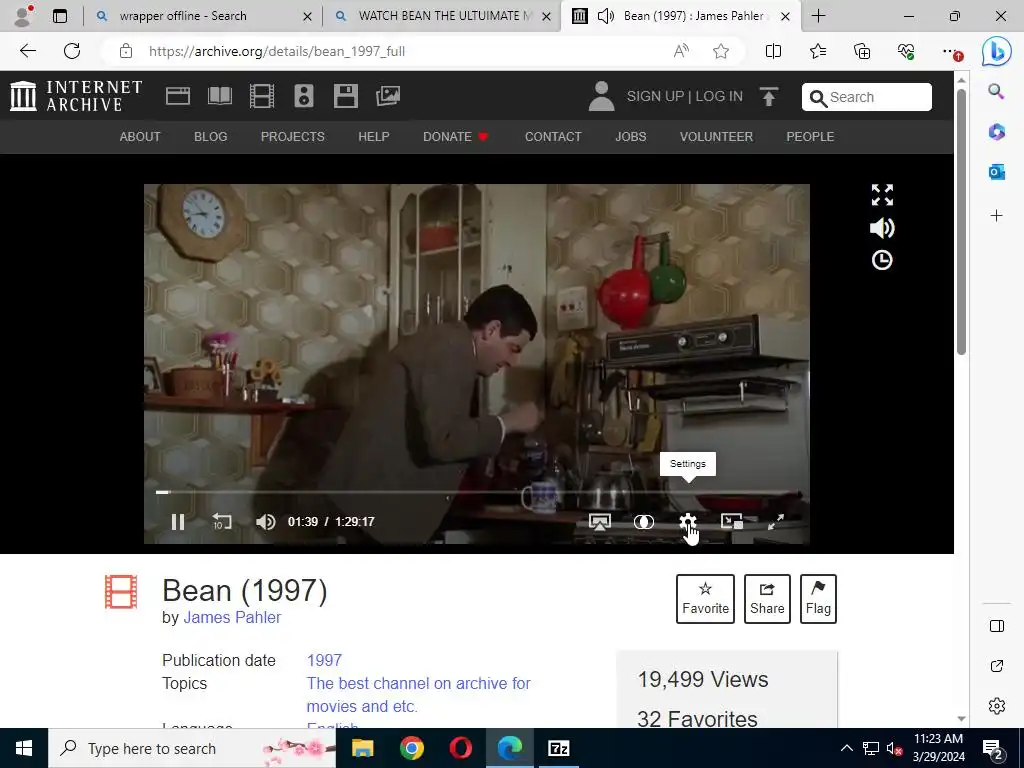The width and height of the screenshot is (1024, 768).
Task: Open Browser essentials heart icon
Action: 906,51
